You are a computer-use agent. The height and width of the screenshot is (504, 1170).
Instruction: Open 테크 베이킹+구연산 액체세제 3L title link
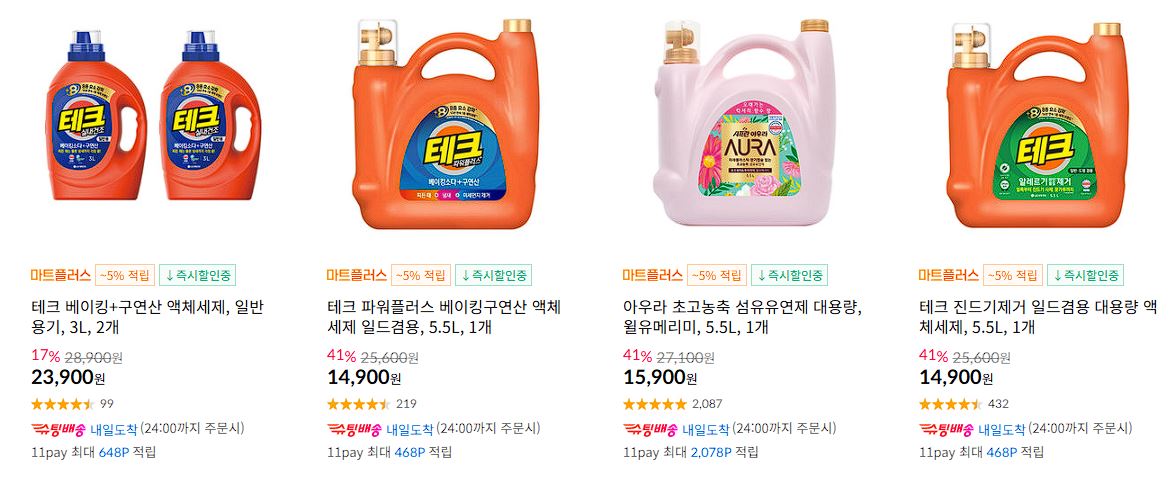pyautogui.click(x=148, y=317)
